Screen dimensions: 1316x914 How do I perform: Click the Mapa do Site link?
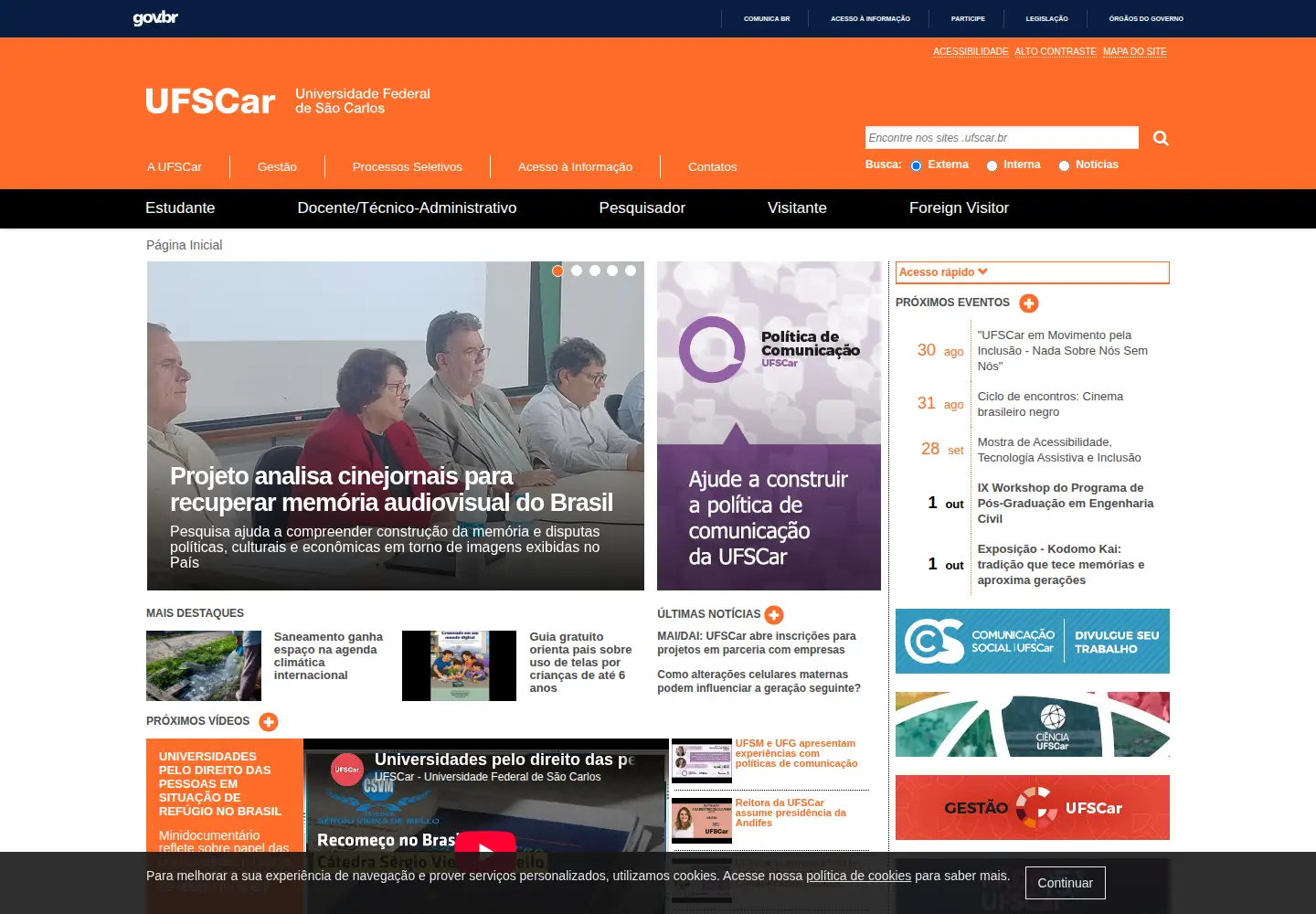(x=1135, y=51)
